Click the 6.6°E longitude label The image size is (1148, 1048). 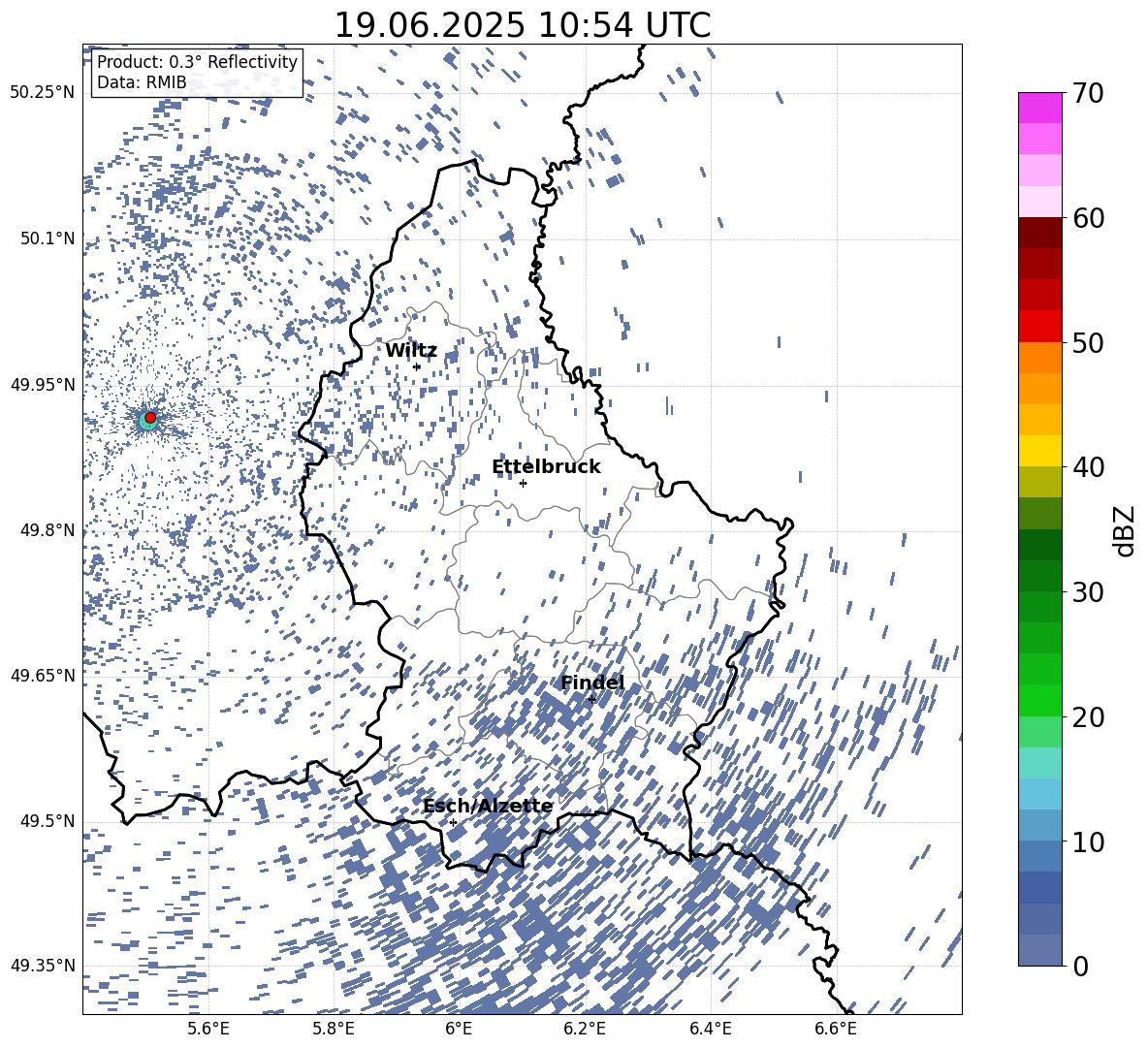point(836,1030)
